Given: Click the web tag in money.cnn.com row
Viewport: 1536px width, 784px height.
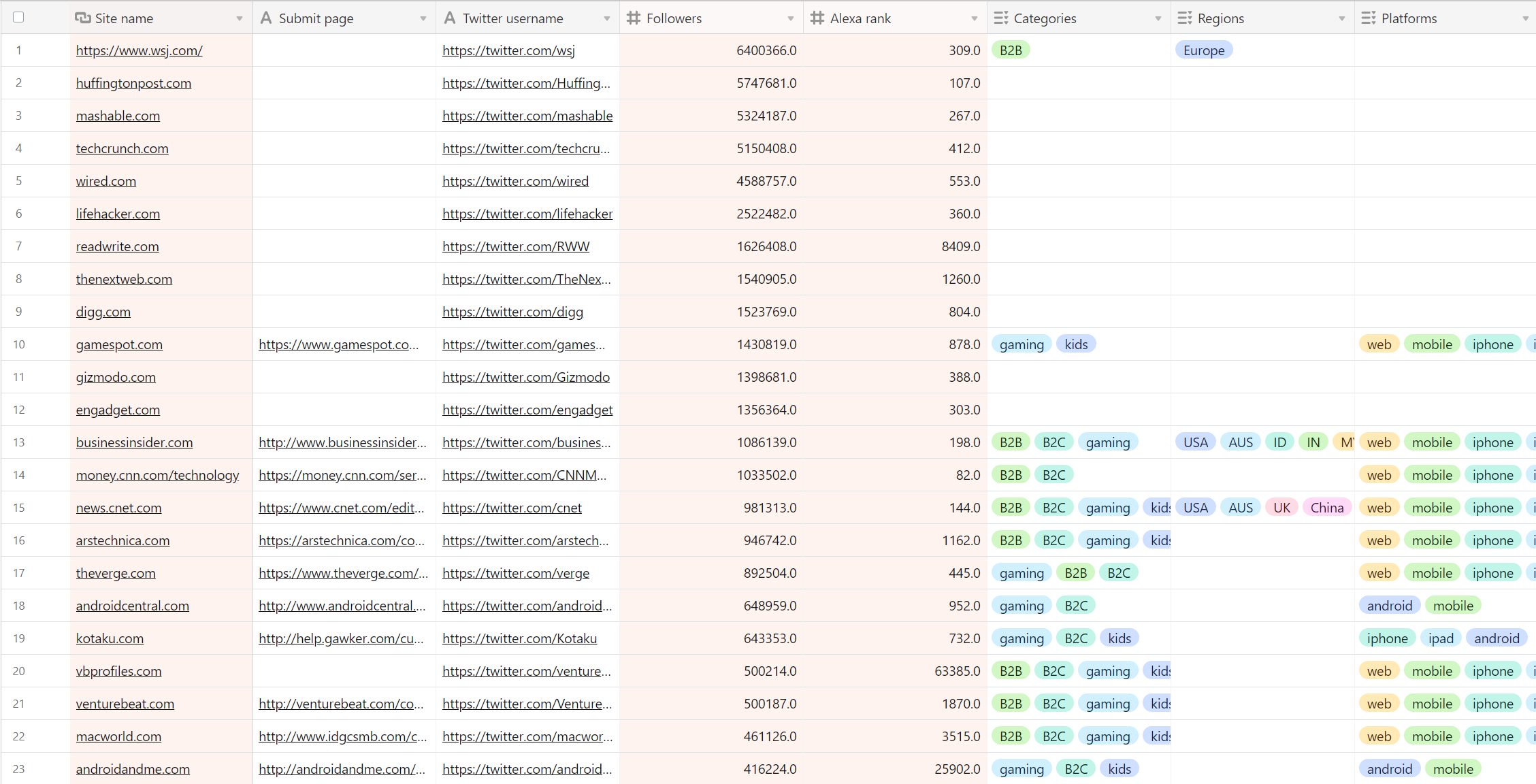Looking at the screenshot, I should 1379,475.
